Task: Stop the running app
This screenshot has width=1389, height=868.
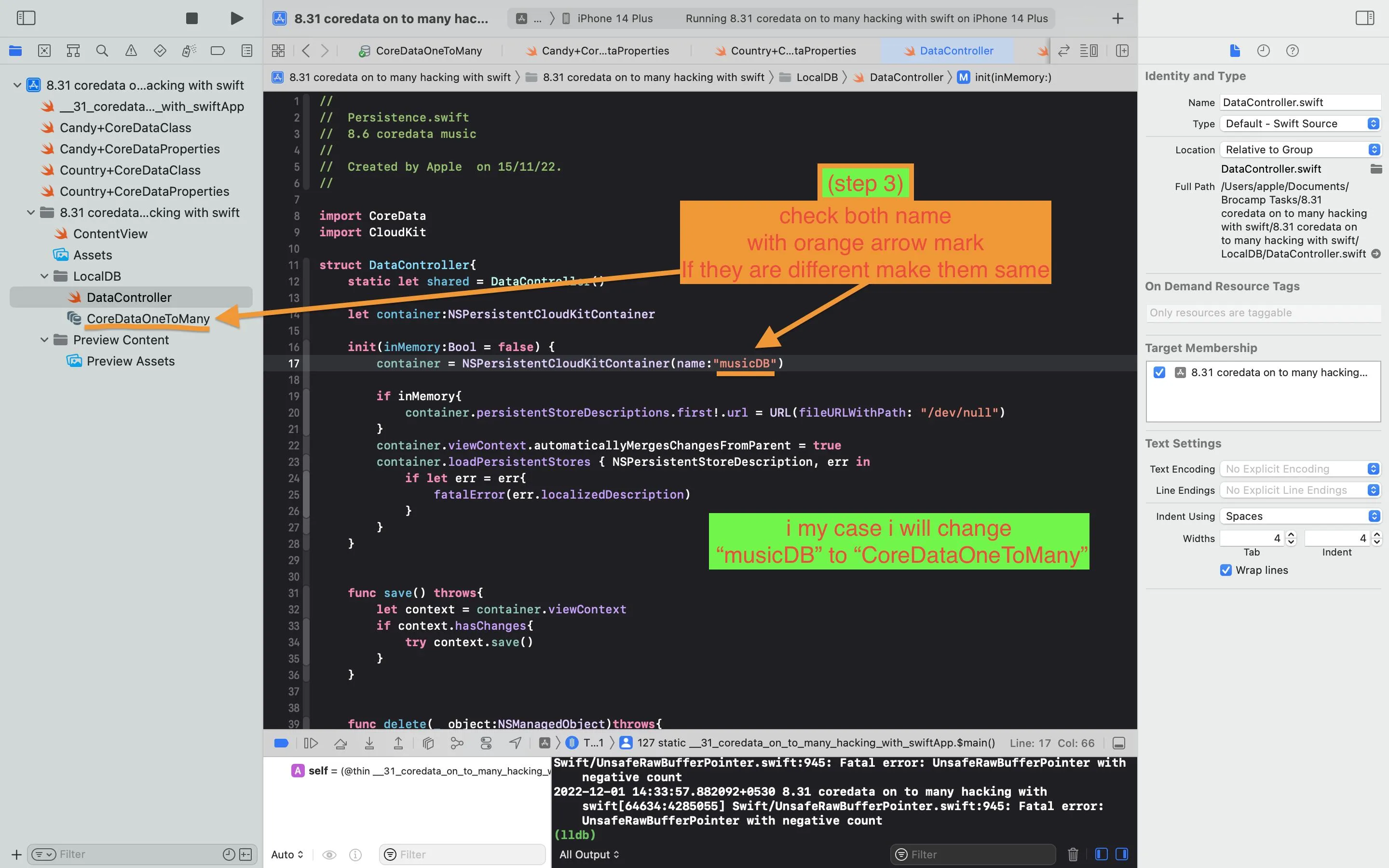Action: [x=191, y=18]
